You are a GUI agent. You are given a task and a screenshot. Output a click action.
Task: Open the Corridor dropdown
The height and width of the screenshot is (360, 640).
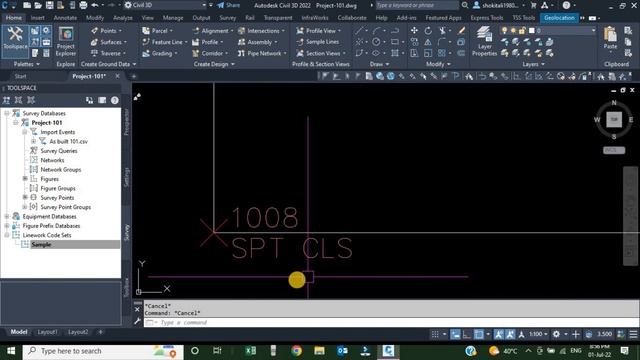[210, 53]
